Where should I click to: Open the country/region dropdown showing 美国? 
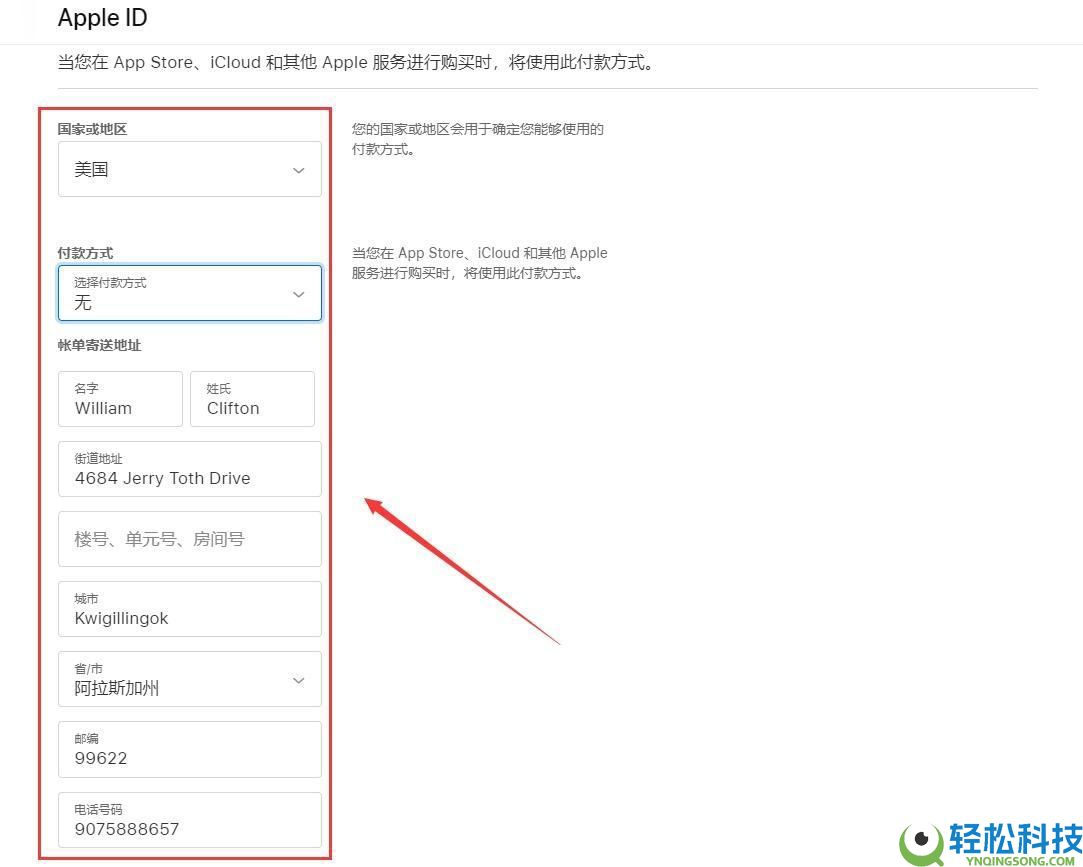pyautogui.click(x=190, y=169)
